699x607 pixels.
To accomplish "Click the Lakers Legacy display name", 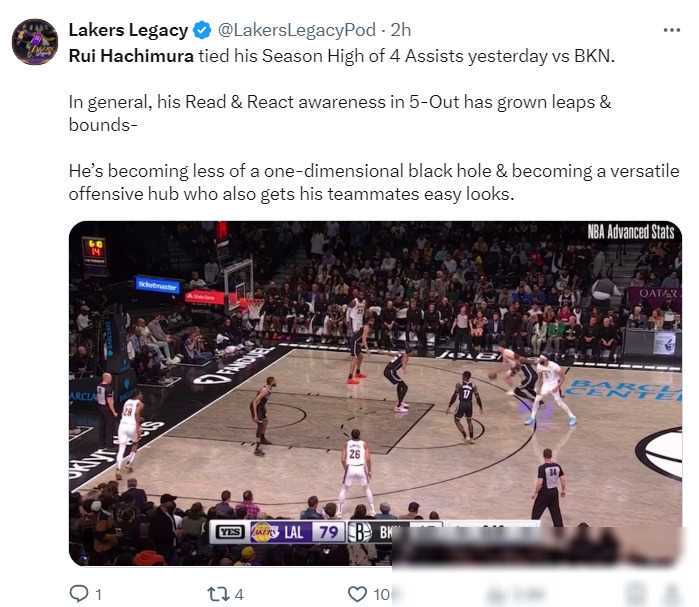I will tap(128, 30).
